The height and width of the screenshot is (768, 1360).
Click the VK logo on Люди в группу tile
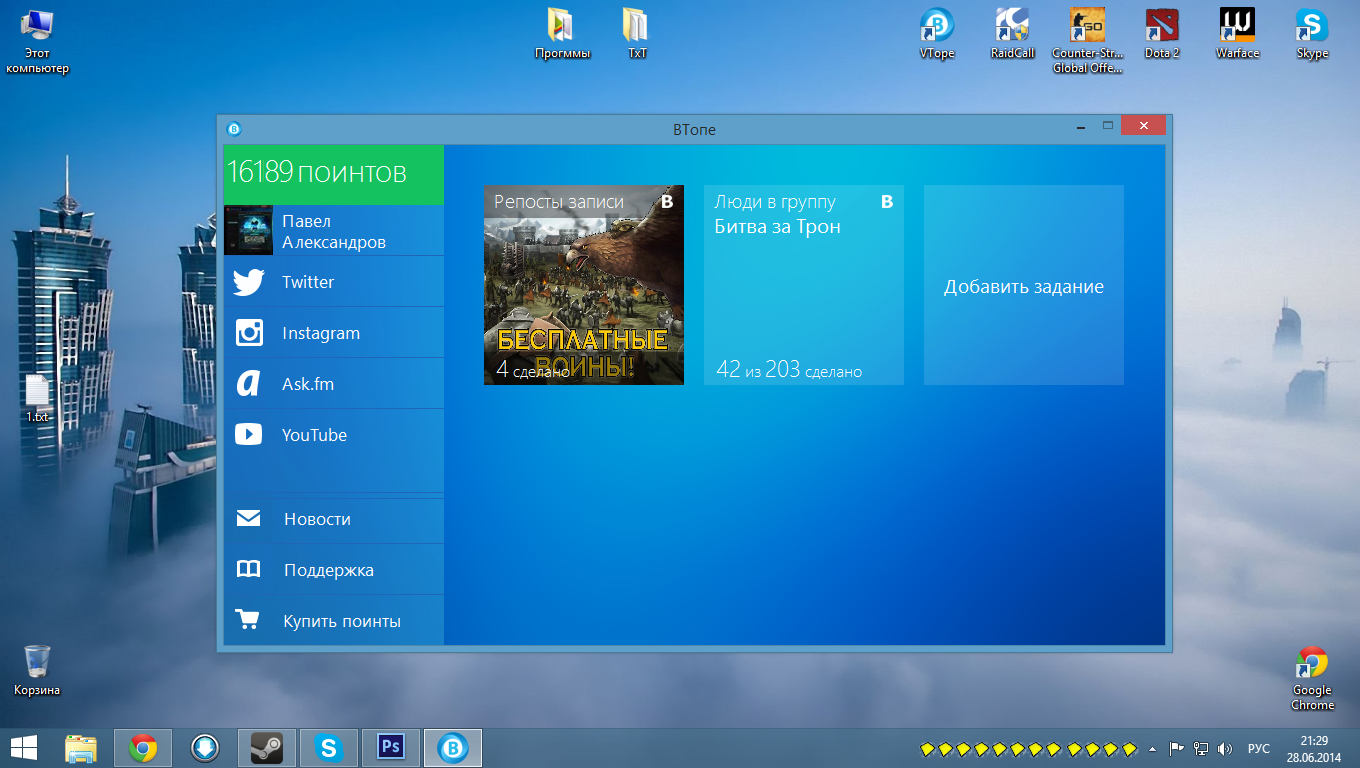(887, 202)
